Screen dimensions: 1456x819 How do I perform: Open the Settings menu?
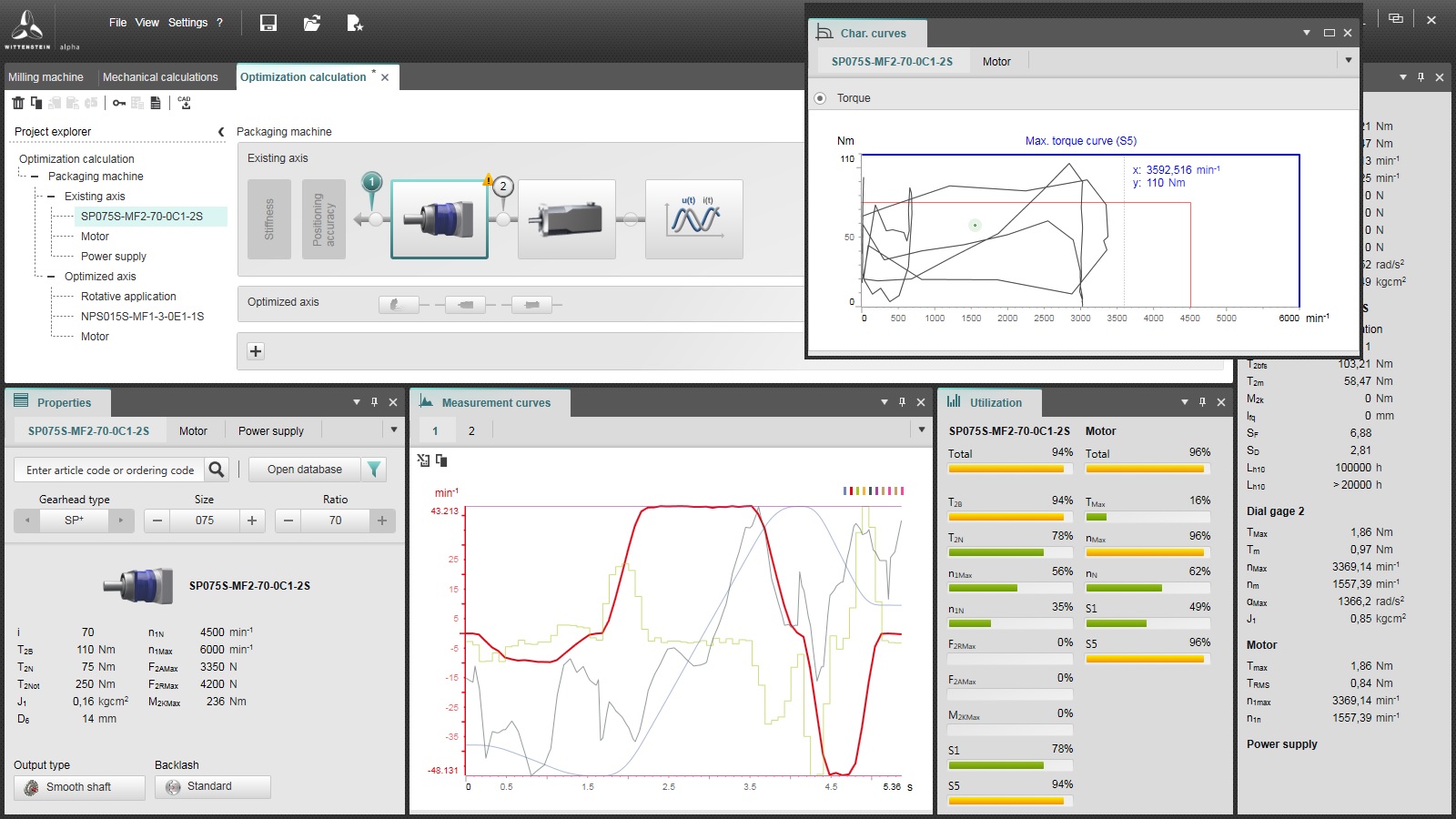coord(187,22)
